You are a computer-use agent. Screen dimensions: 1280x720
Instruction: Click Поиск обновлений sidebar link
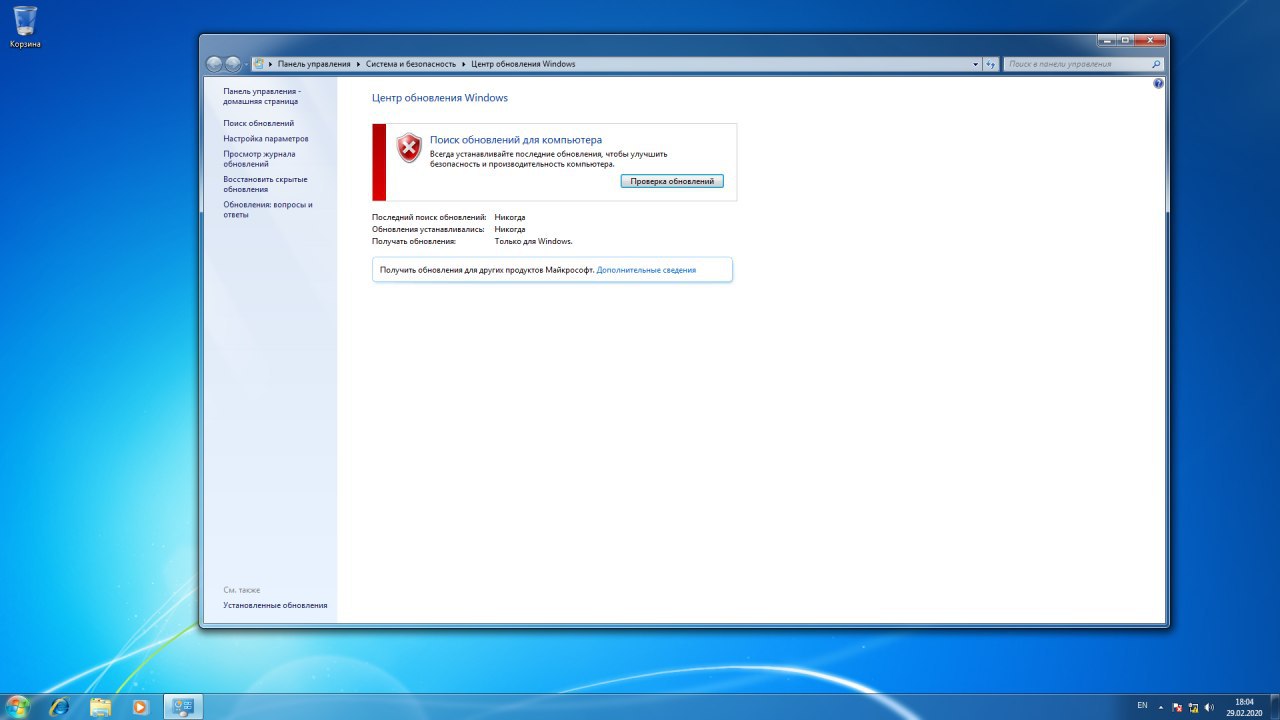pyautogui.click(x=258, y=123)
